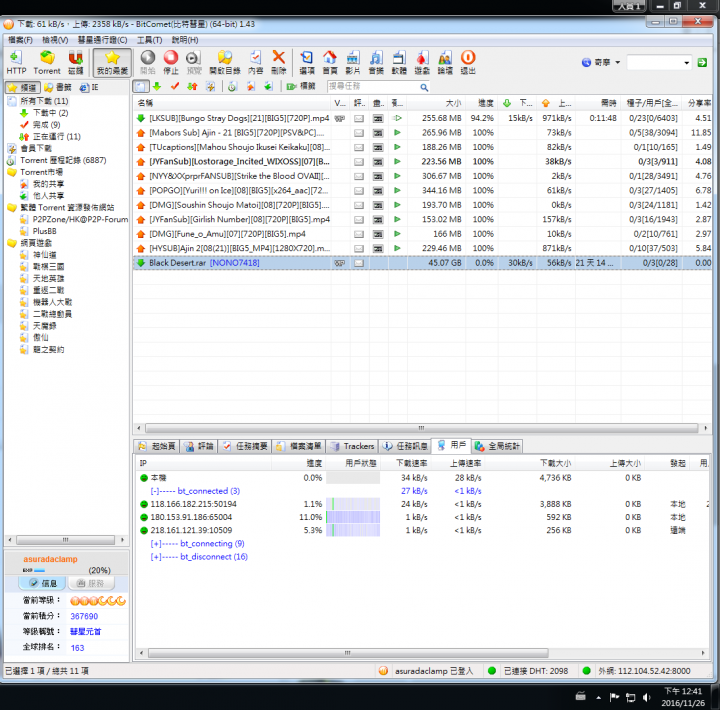Click the play icon on Girlish Number row
Viewport: 720px width, 710px height.
point(397,220)
